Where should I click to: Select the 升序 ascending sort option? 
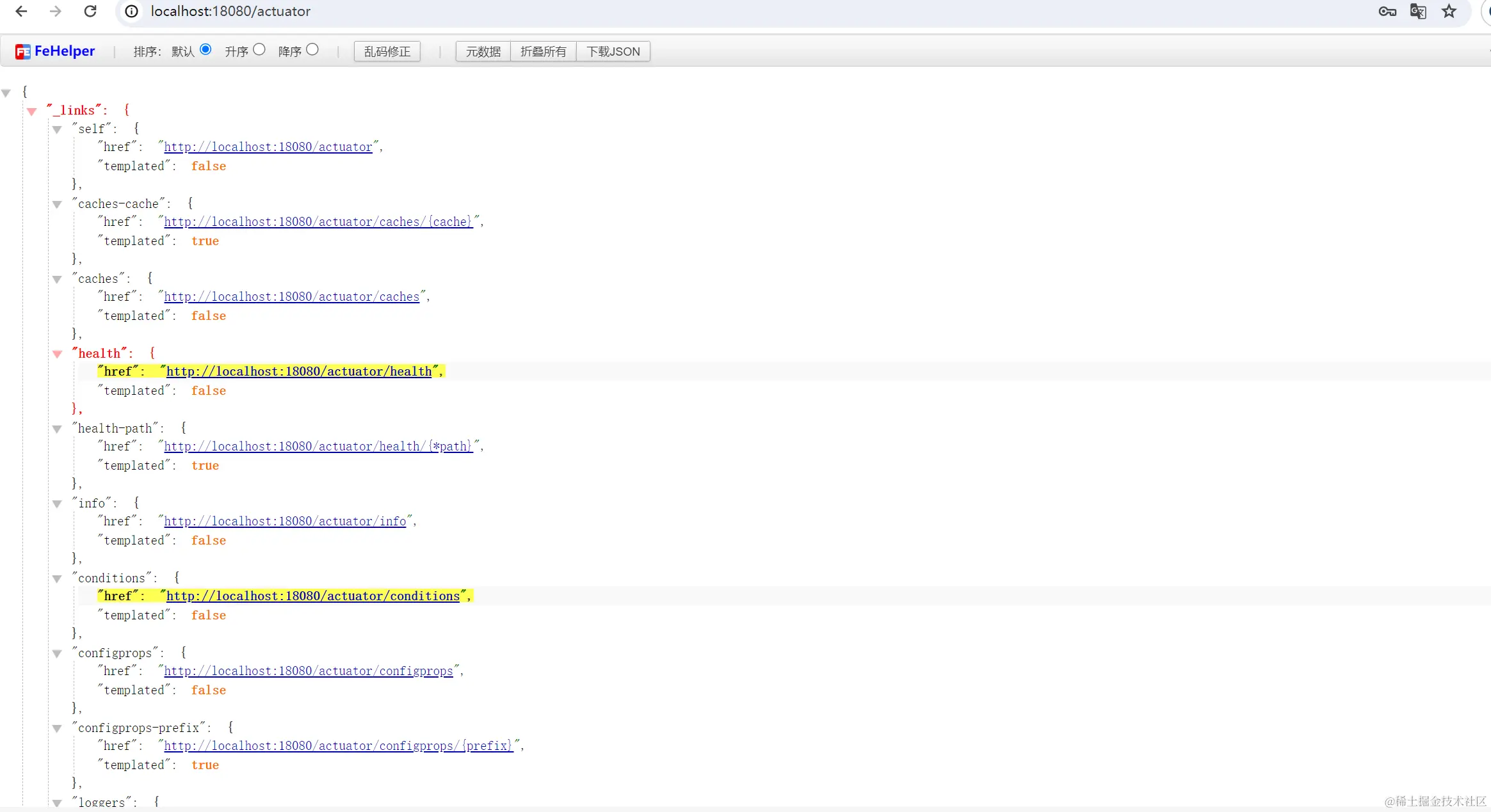[259, 50]
